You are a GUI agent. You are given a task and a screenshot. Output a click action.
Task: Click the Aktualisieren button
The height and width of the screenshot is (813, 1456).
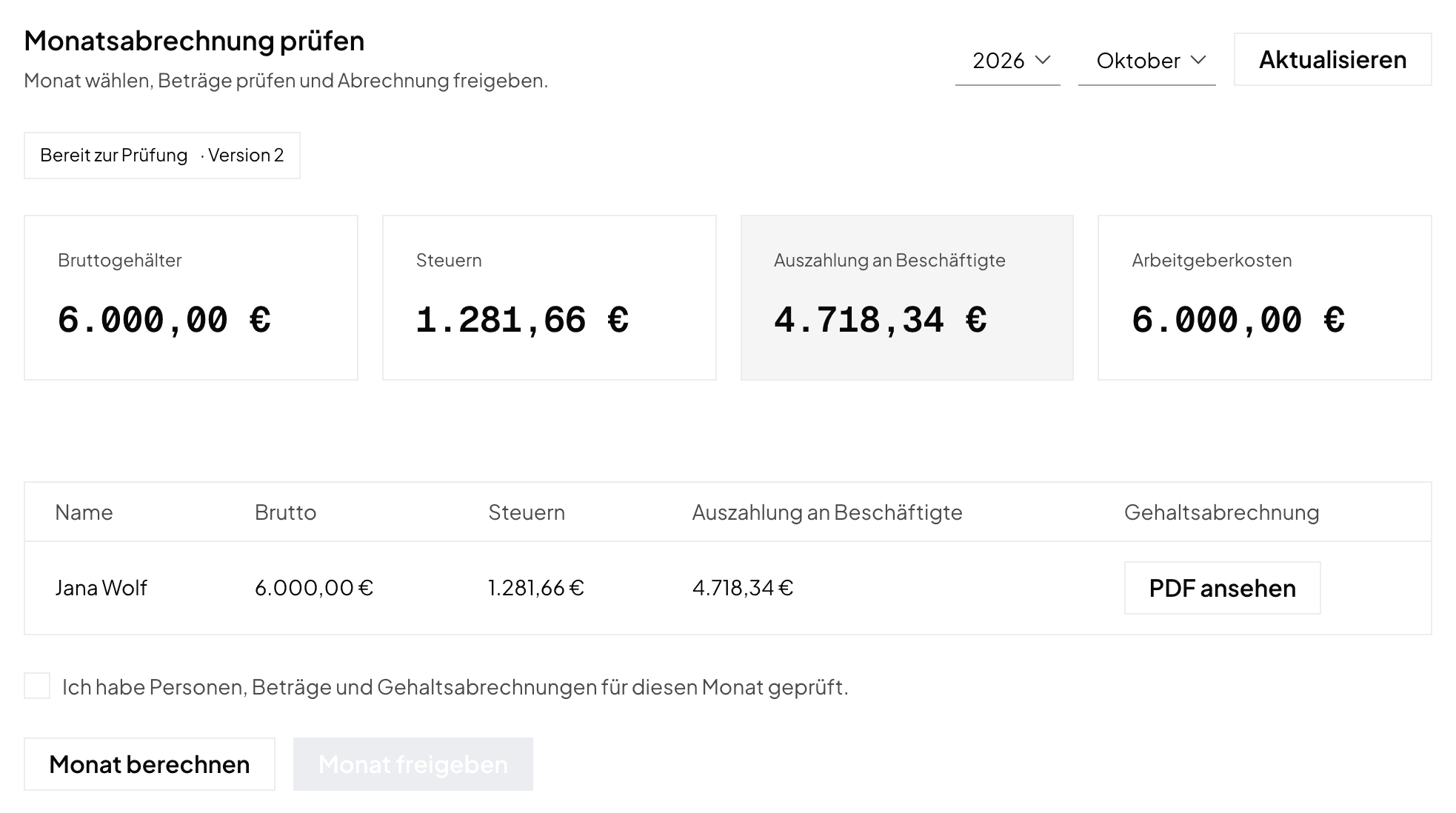click(x=1332, y=59)
